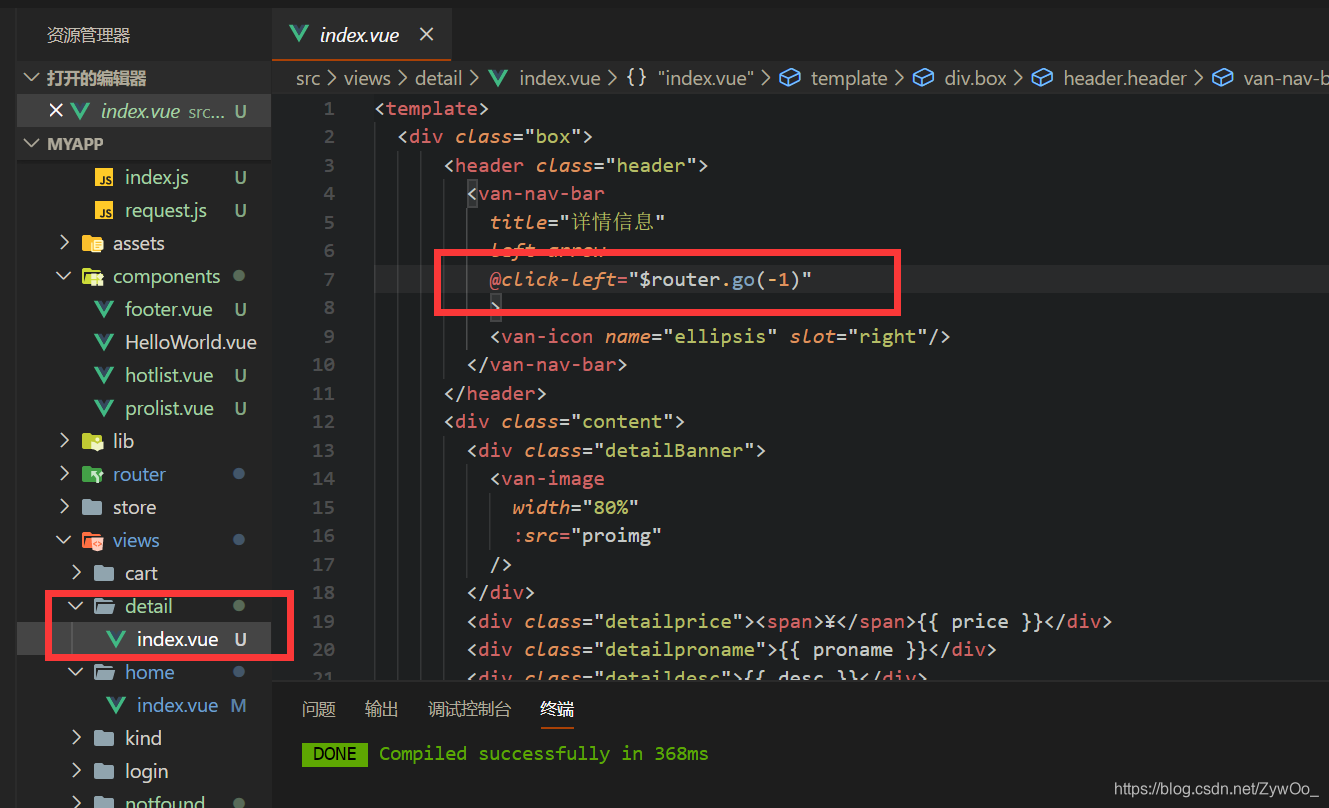
Task: Click the views folder icon
Action: 92,540
